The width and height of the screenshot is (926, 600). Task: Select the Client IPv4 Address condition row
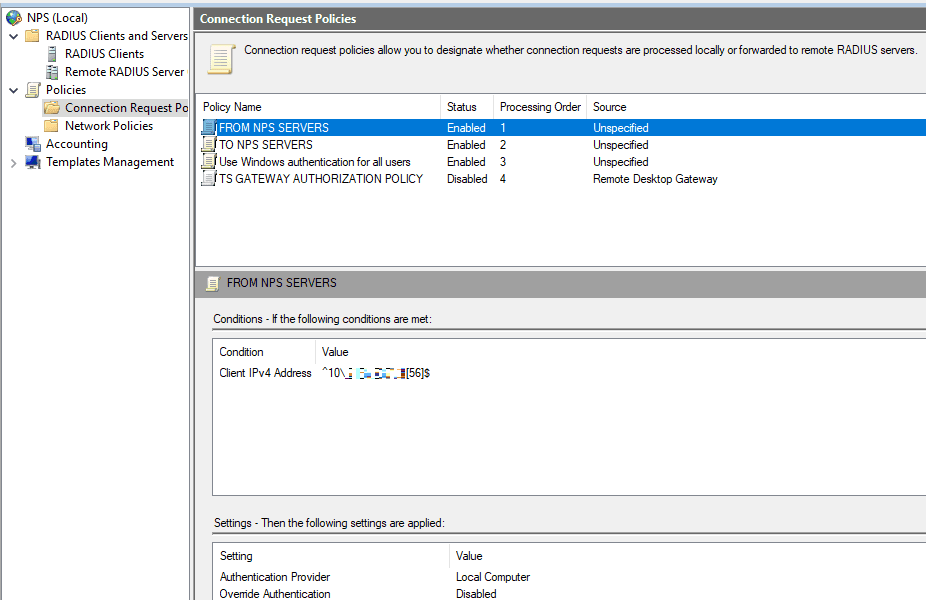coord(266,373)
